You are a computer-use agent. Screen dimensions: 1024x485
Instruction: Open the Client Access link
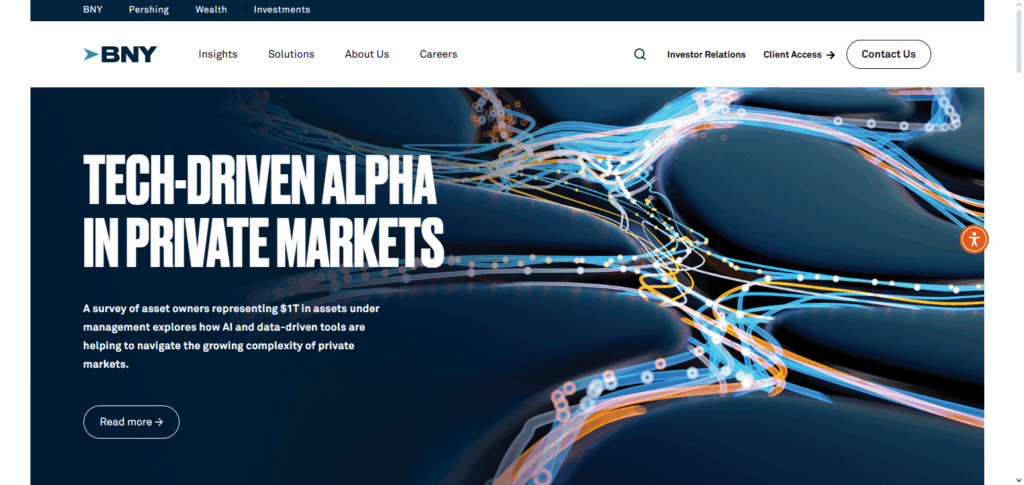(799, 55)
